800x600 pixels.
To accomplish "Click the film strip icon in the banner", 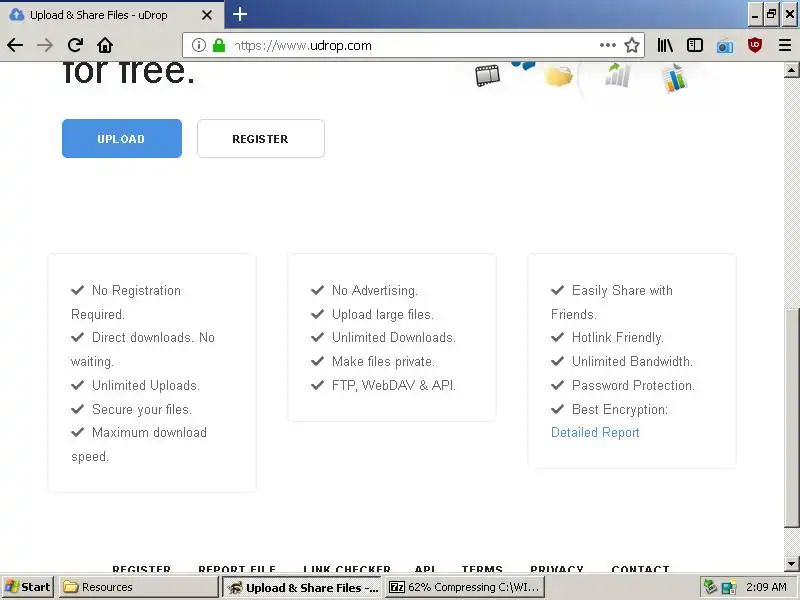I will (487, 76).
